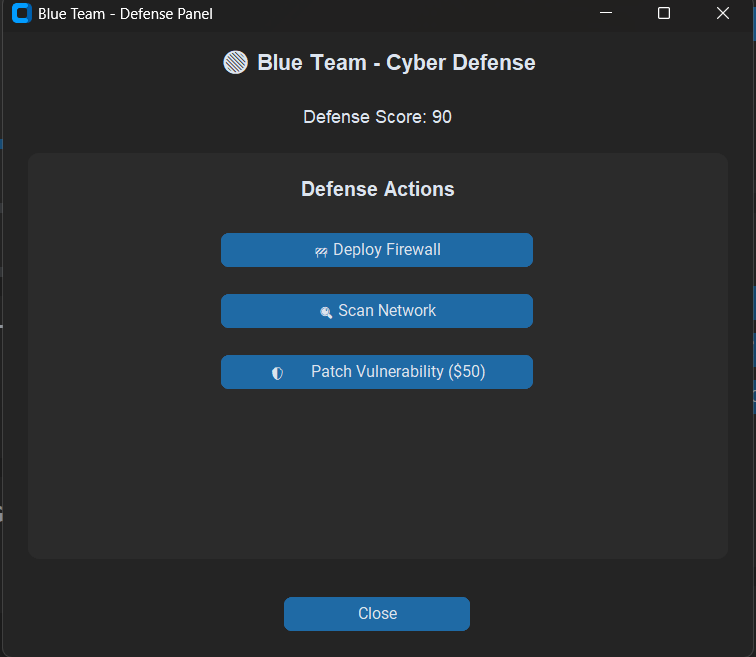
Task: Click the "Blue Team - Cyber Defense" title
Action: pyautogui.click(x=396, y=63)
